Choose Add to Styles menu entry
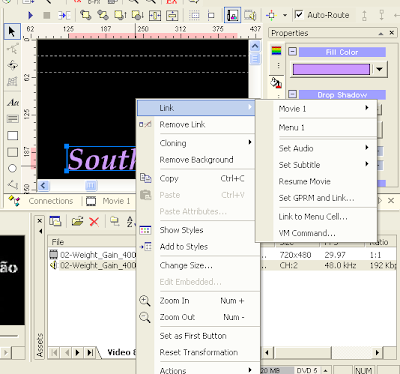Image resolution: width=400 pixels, height=374 pixels. [x=197, y=247]
